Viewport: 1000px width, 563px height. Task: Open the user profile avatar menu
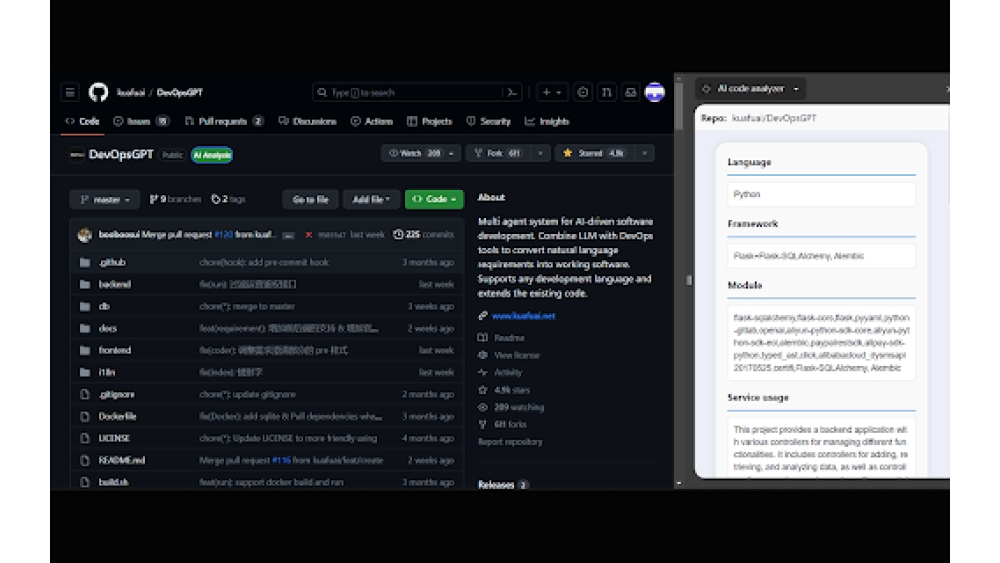coord(655,92)
